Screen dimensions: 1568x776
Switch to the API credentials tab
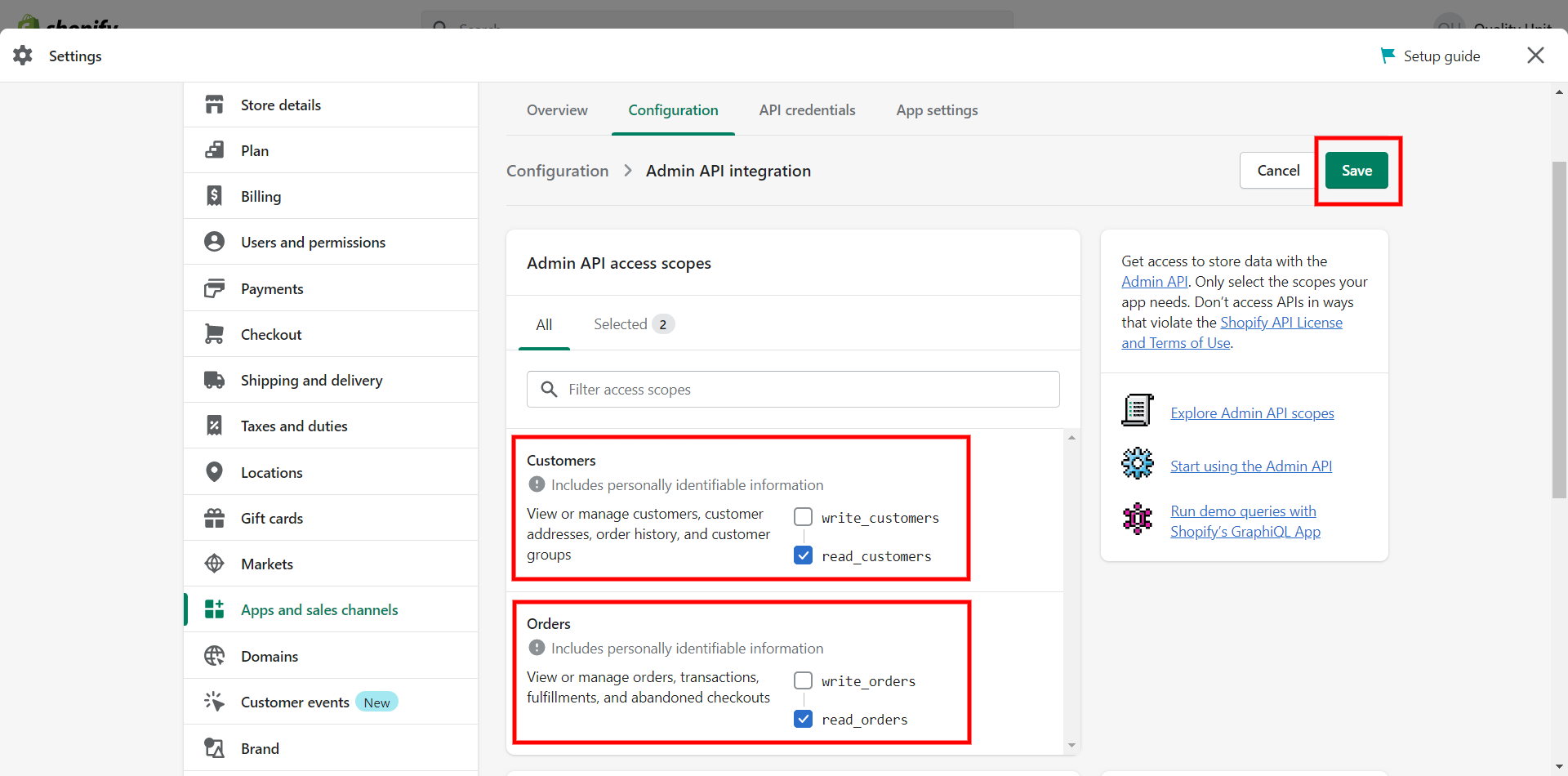[807, 110]
